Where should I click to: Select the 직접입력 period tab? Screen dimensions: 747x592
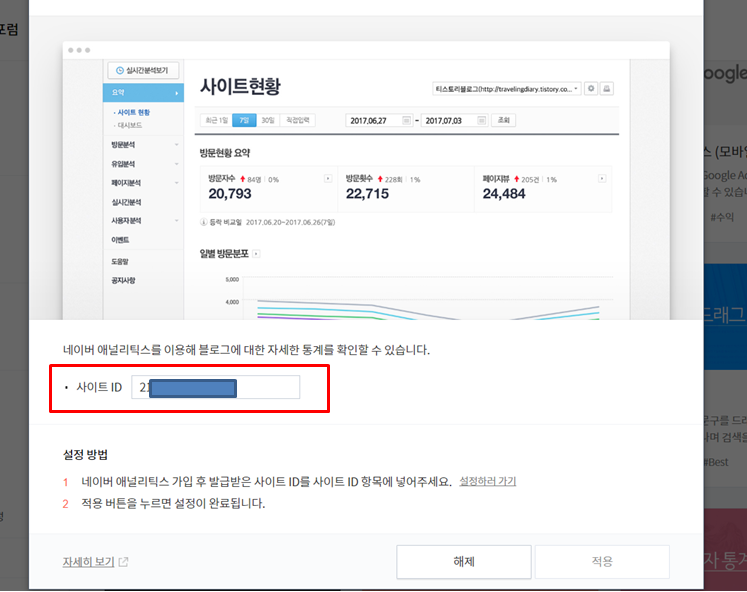(297, 120)
